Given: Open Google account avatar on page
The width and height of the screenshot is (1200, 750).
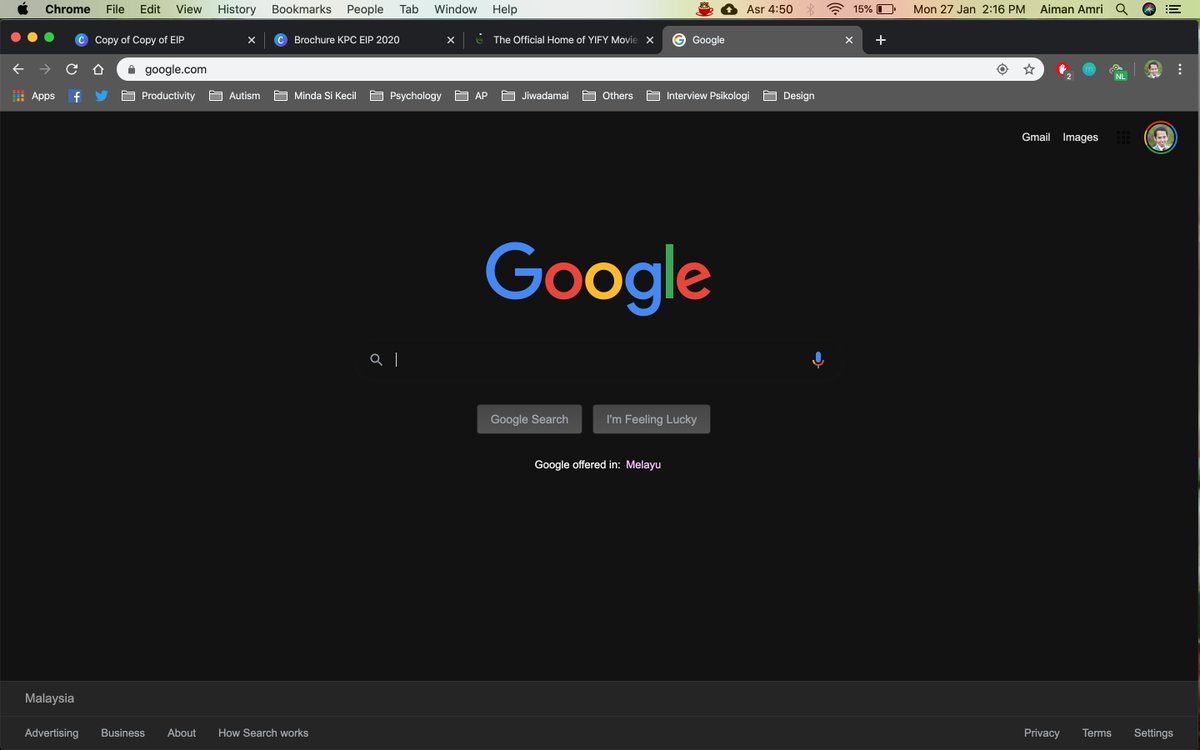Looking at the screenshot, I should [x=1160, y=138].
